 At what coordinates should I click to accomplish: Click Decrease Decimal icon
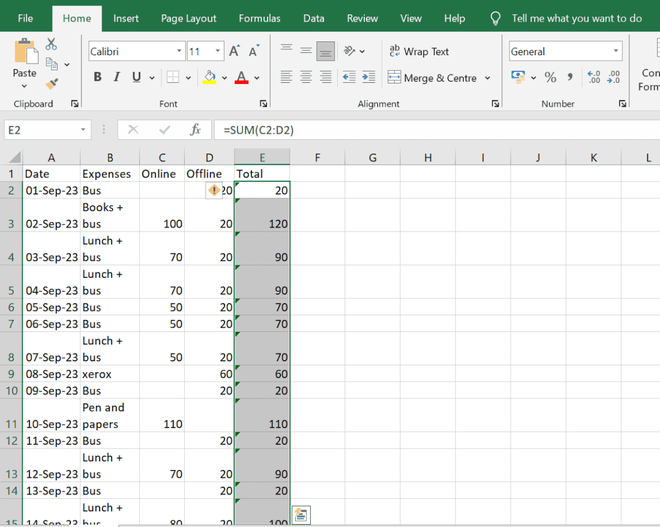pos(614,77)
